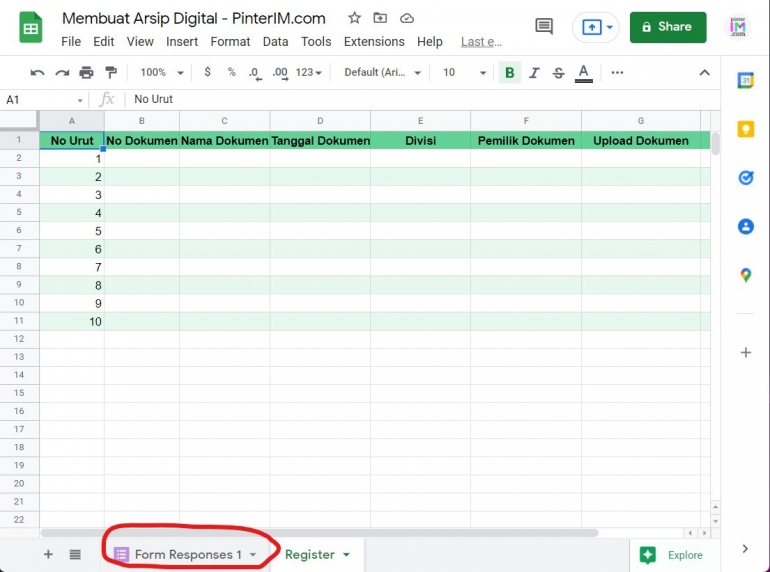770x572 pixels.
Task: Redo the last action
Action: (62, 73)
